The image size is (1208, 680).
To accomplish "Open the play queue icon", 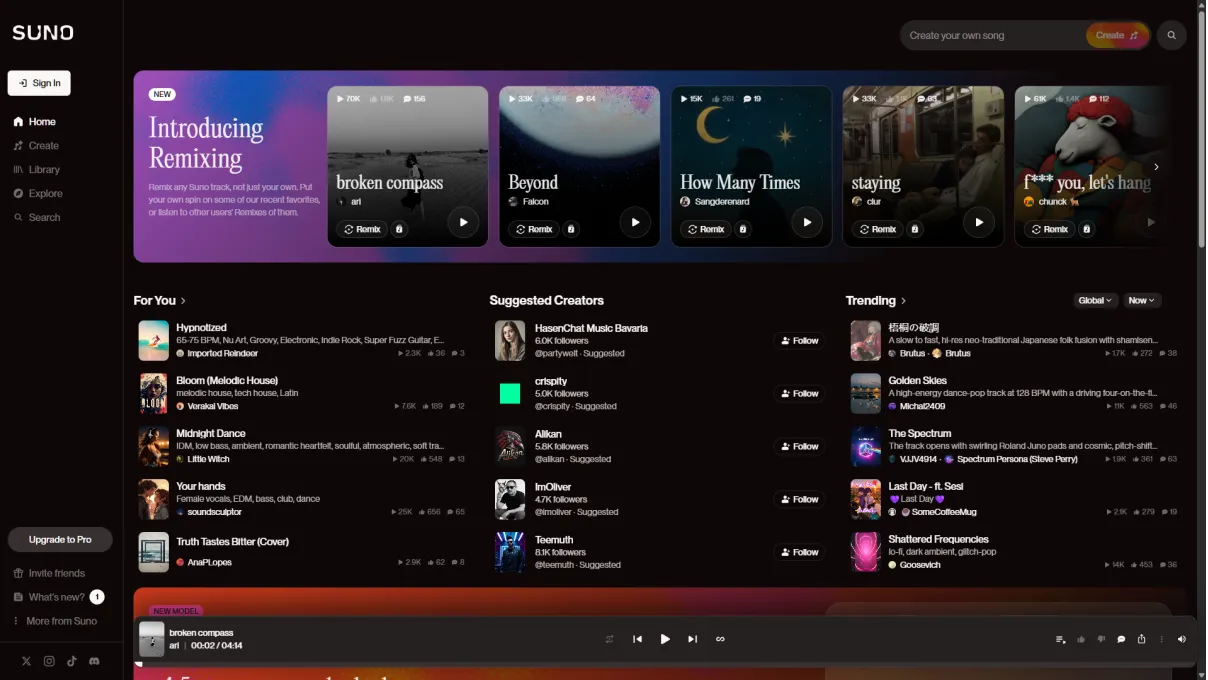I will [1060, 639].
